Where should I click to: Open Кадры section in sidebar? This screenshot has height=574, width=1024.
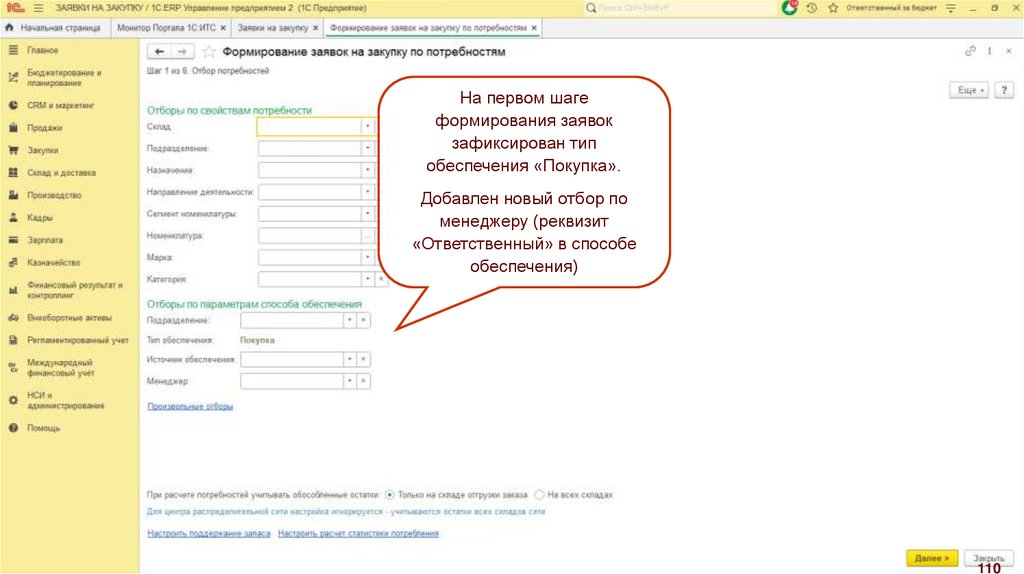39,217
